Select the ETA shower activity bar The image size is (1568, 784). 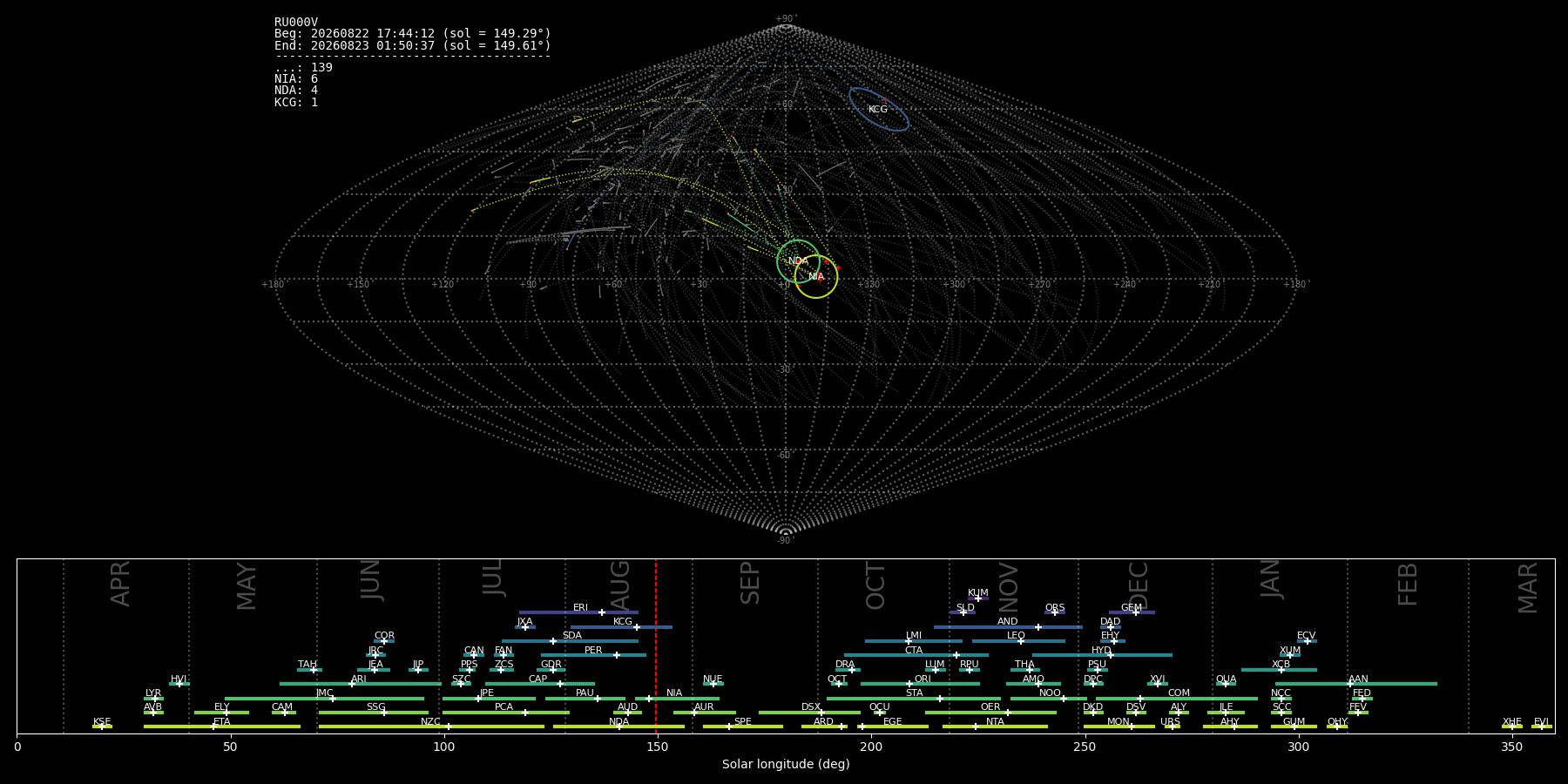point(222,727)
